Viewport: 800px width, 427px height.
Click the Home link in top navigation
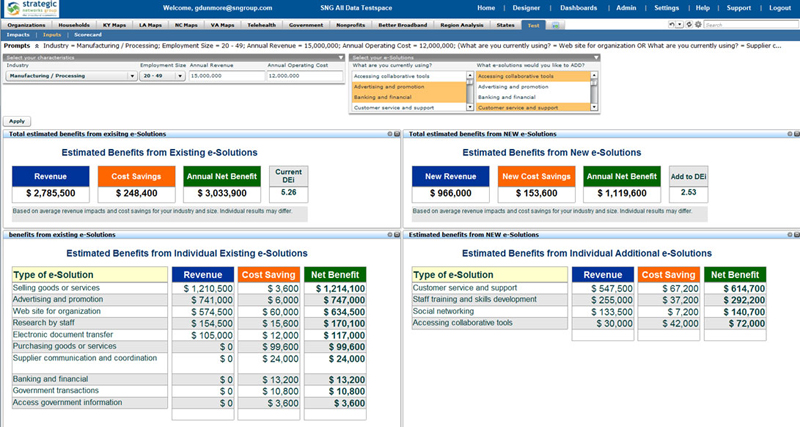[x=486, y=8]
